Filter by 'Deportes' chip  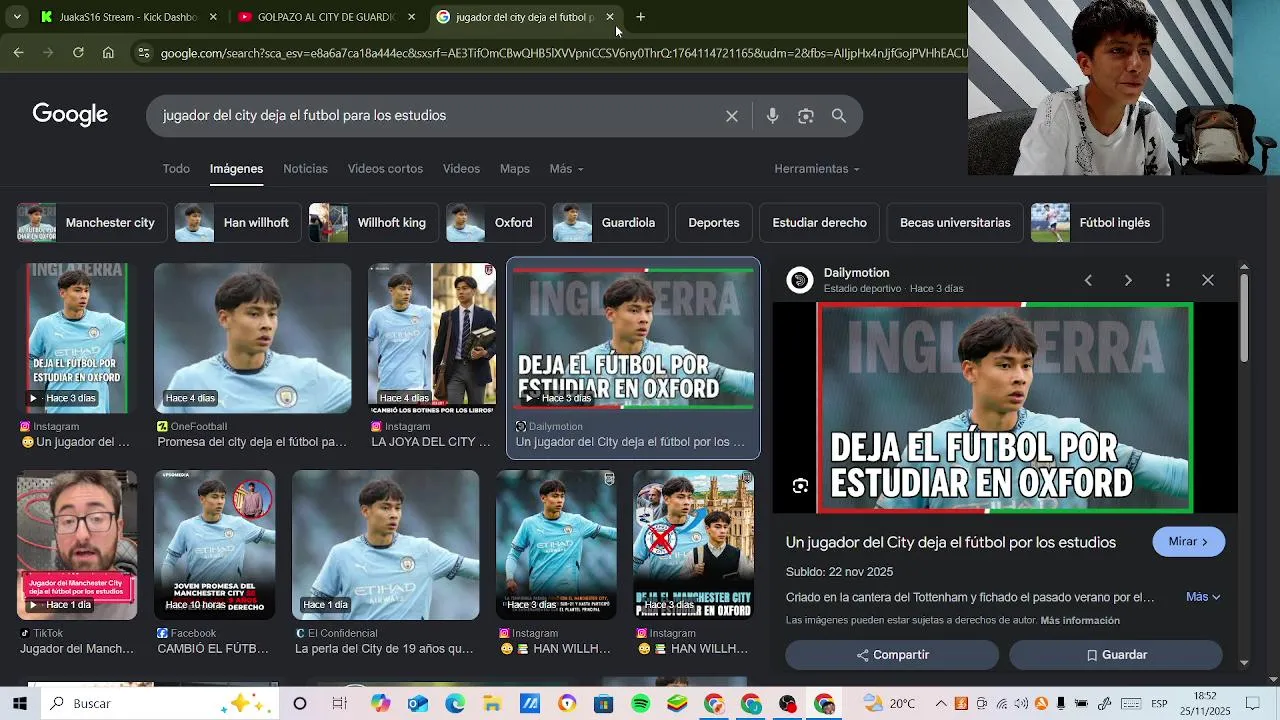click(x=714, y=223)
